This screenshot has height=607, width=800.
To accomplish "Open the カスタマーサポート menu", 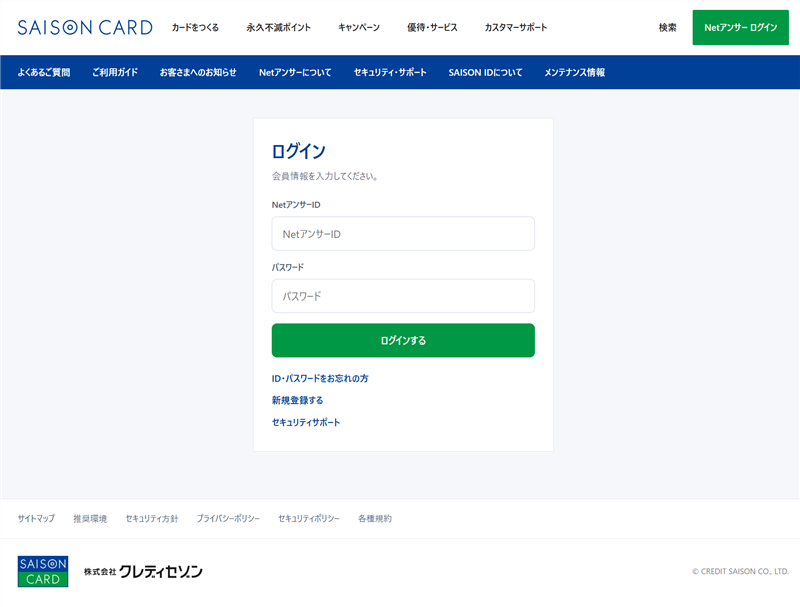I will [516, 28].
